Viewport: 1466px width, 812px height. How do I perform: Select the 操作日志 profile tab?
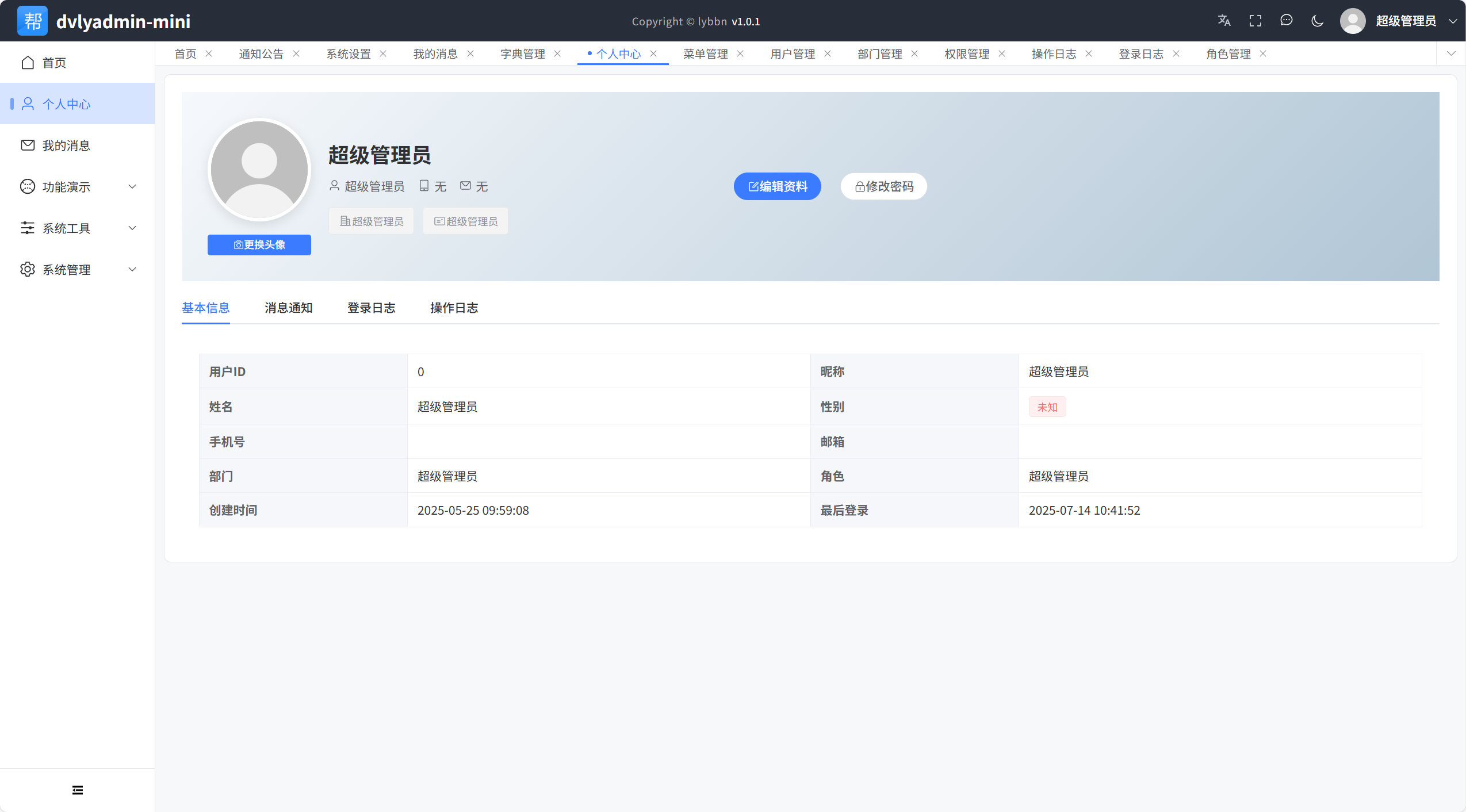(x=454, y=308)
